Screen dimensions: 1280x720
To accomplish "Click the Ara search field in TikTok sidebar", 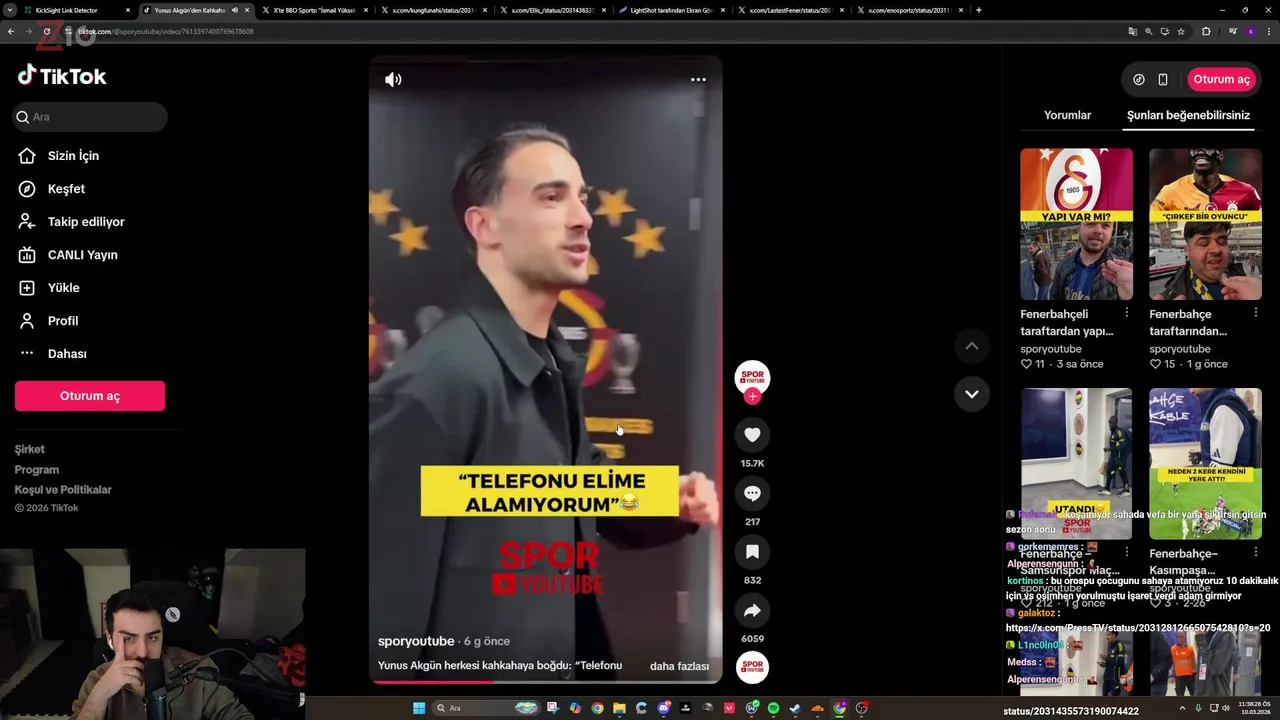I will [x=90, y=117].
